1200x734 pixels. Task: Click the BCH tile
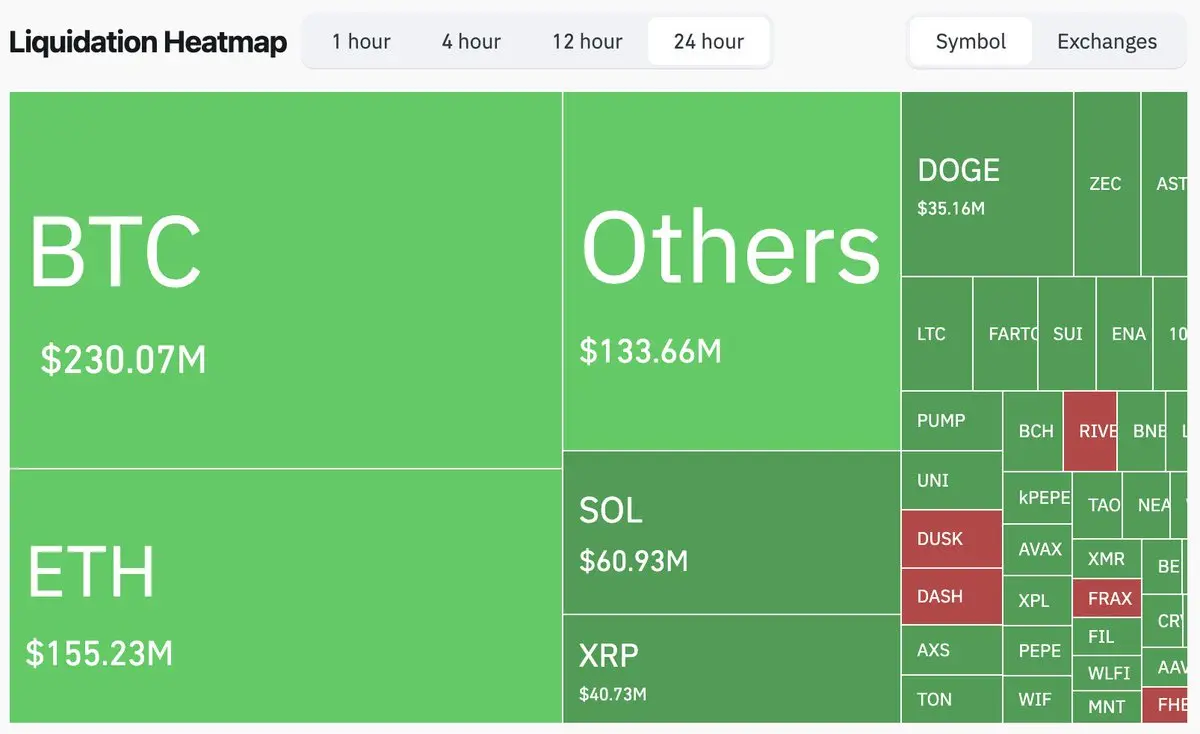click(x=1033, y=431)
